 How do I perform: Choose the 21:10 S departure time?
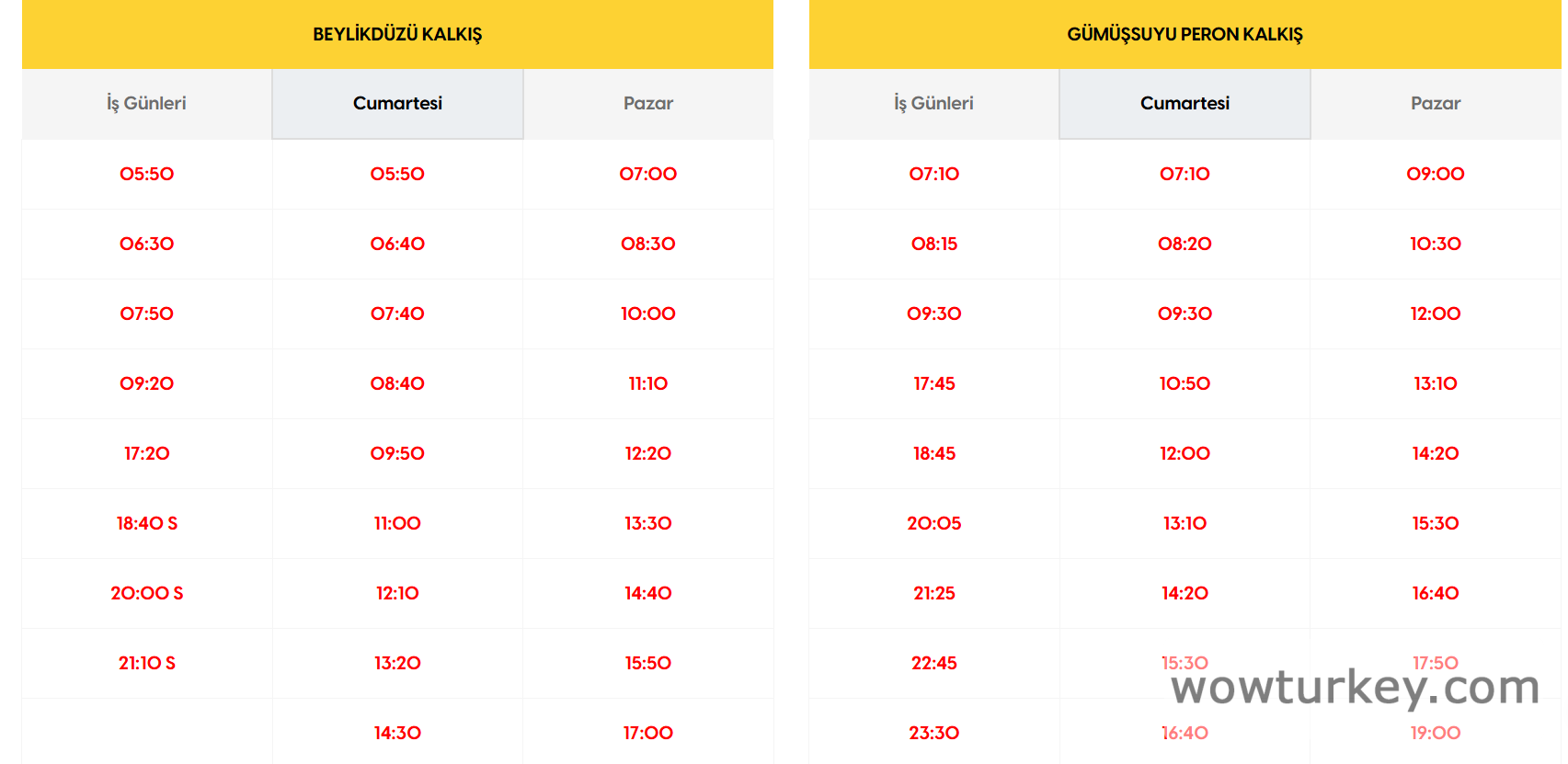tap(146, 663)
